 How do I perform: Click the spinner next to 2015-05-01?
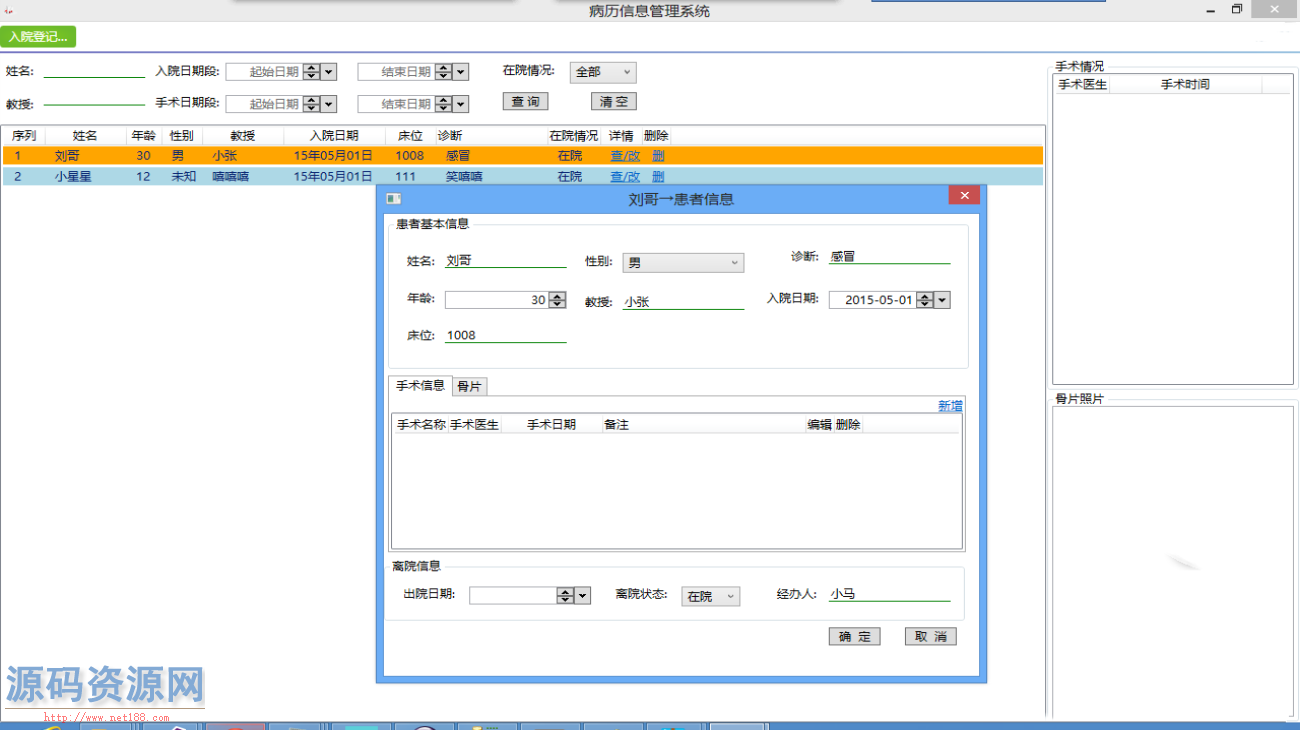[925, 300]
